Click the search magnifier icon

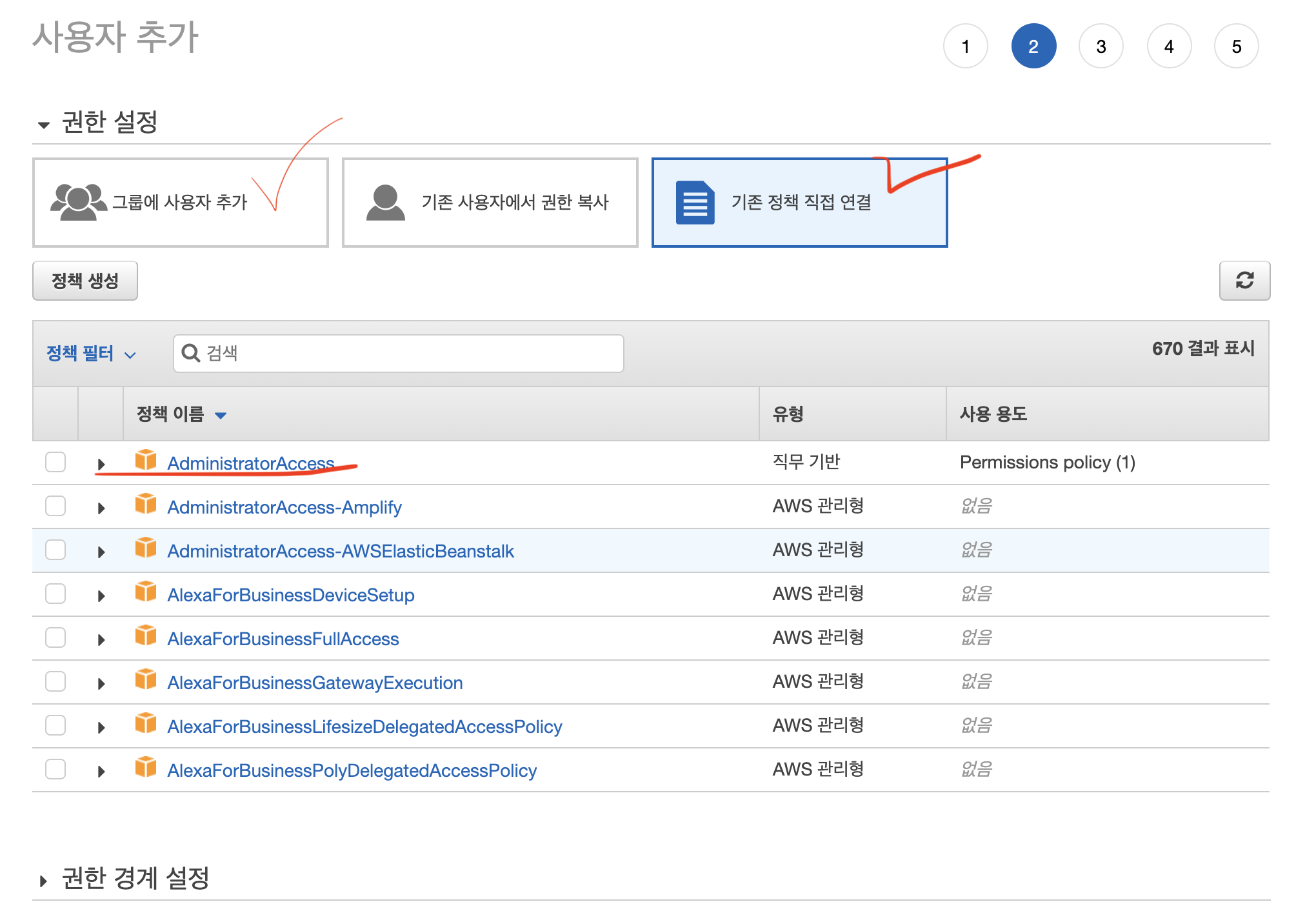pyautogui.click(x=190, y=353)
